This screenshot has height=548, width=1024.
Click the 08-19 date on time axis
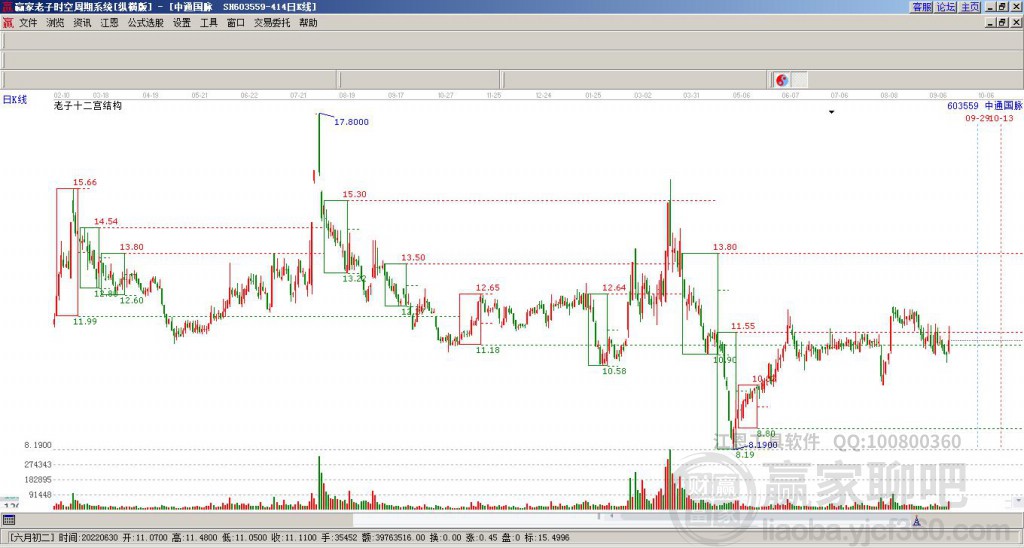(347, 95)
